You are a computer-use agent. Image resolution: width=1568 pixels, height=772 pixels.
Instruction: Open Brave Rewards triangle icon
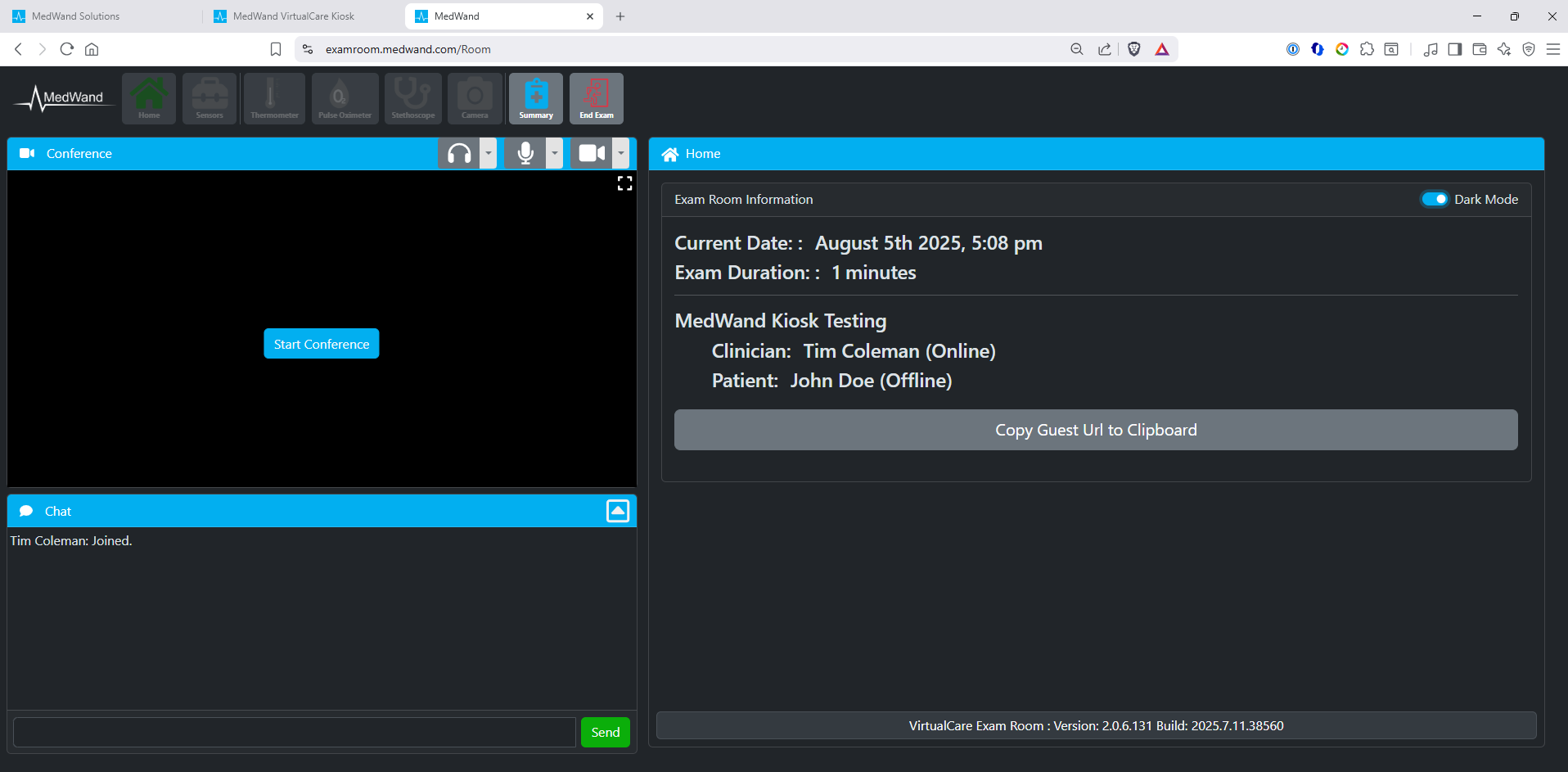[1162, 49]
